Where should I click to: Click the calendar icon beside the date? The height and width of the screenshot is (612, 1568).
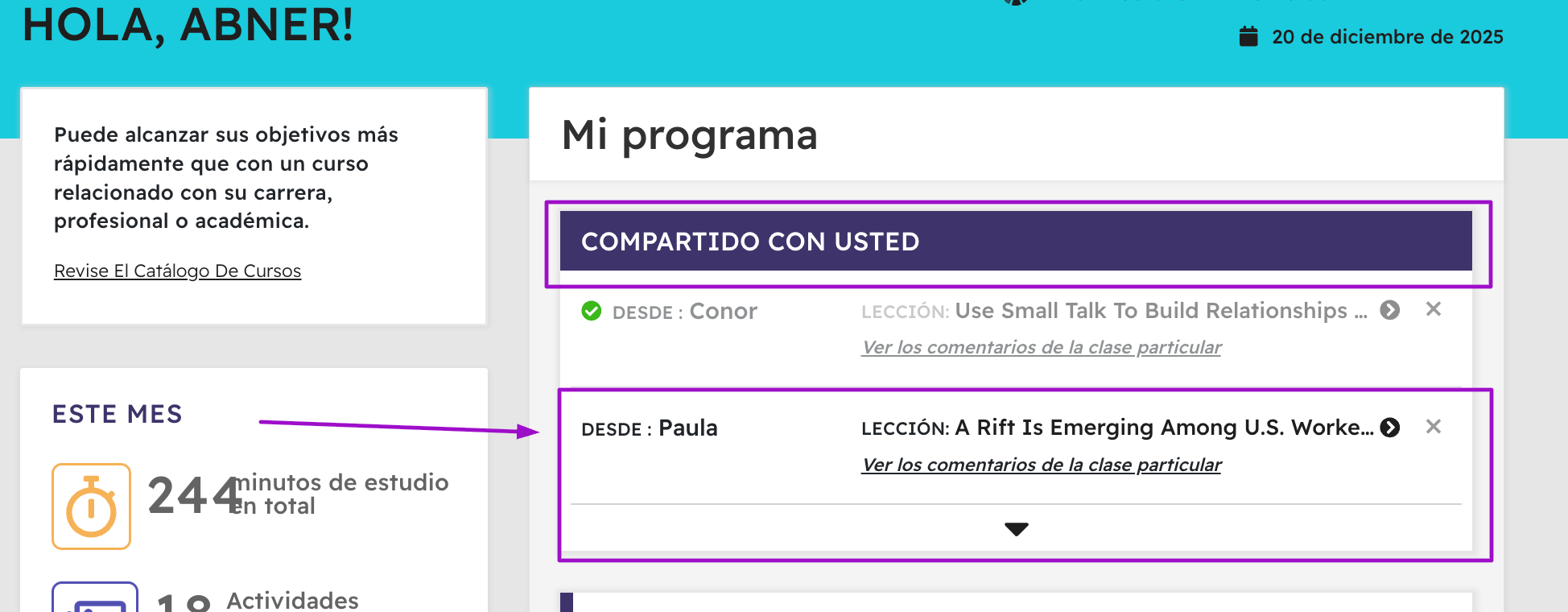1248,36
